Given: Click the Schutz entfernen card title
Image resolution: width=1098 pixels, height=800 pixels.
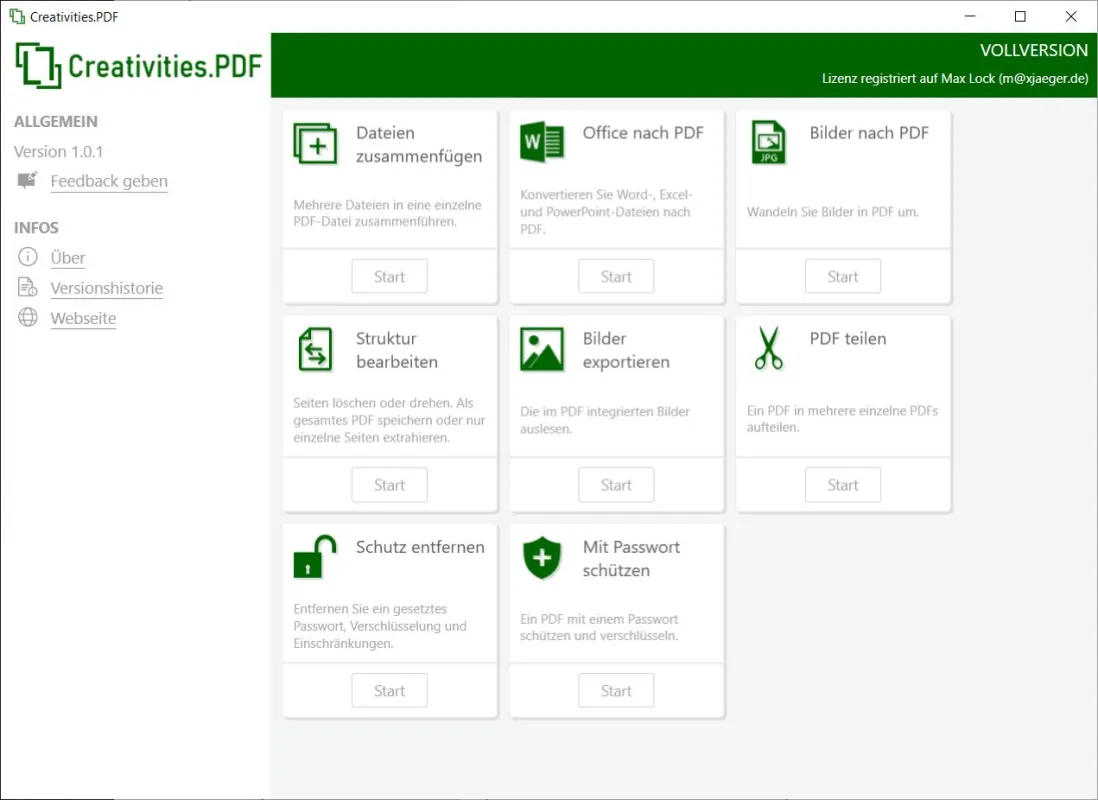Looking at the screenshot, I should pos(419,546).
